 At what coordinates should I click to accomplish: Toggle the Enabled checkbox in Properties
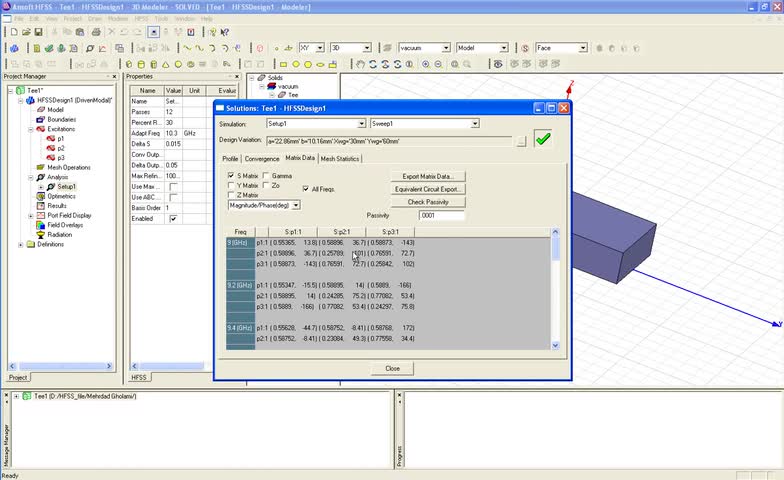click(173, 218)
